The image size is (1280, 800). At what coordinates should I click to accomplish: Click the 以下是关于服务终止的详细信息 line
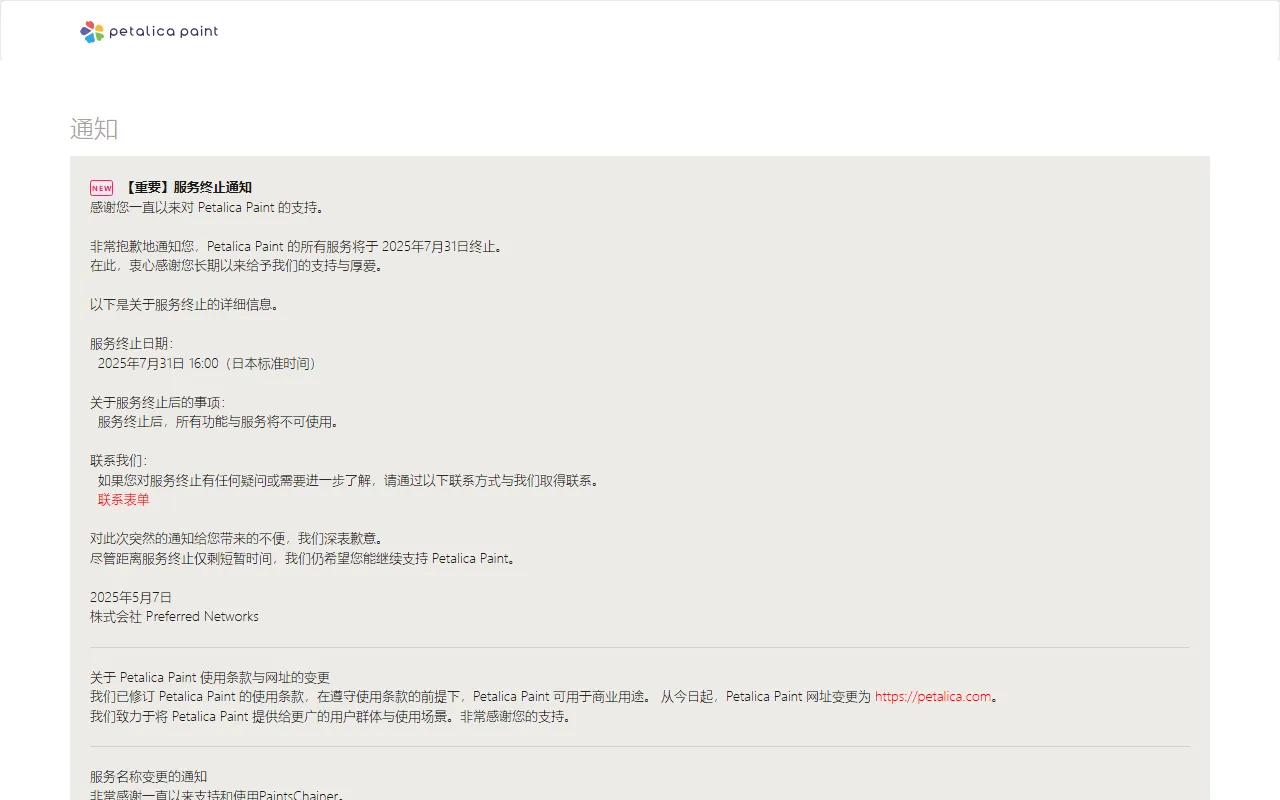point(184,305)
